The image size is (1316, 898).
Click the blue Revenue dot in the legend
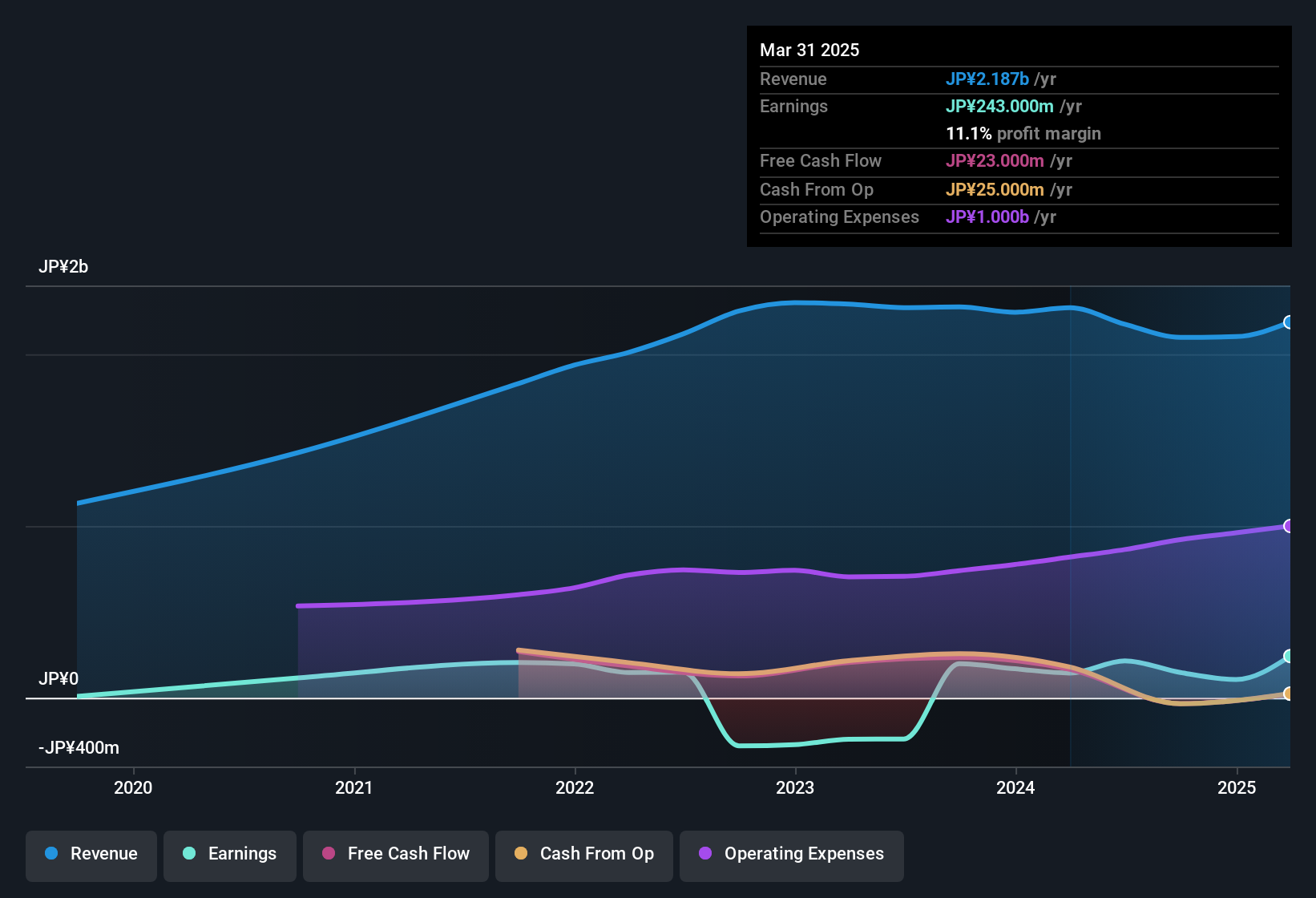tap(50, 854)
